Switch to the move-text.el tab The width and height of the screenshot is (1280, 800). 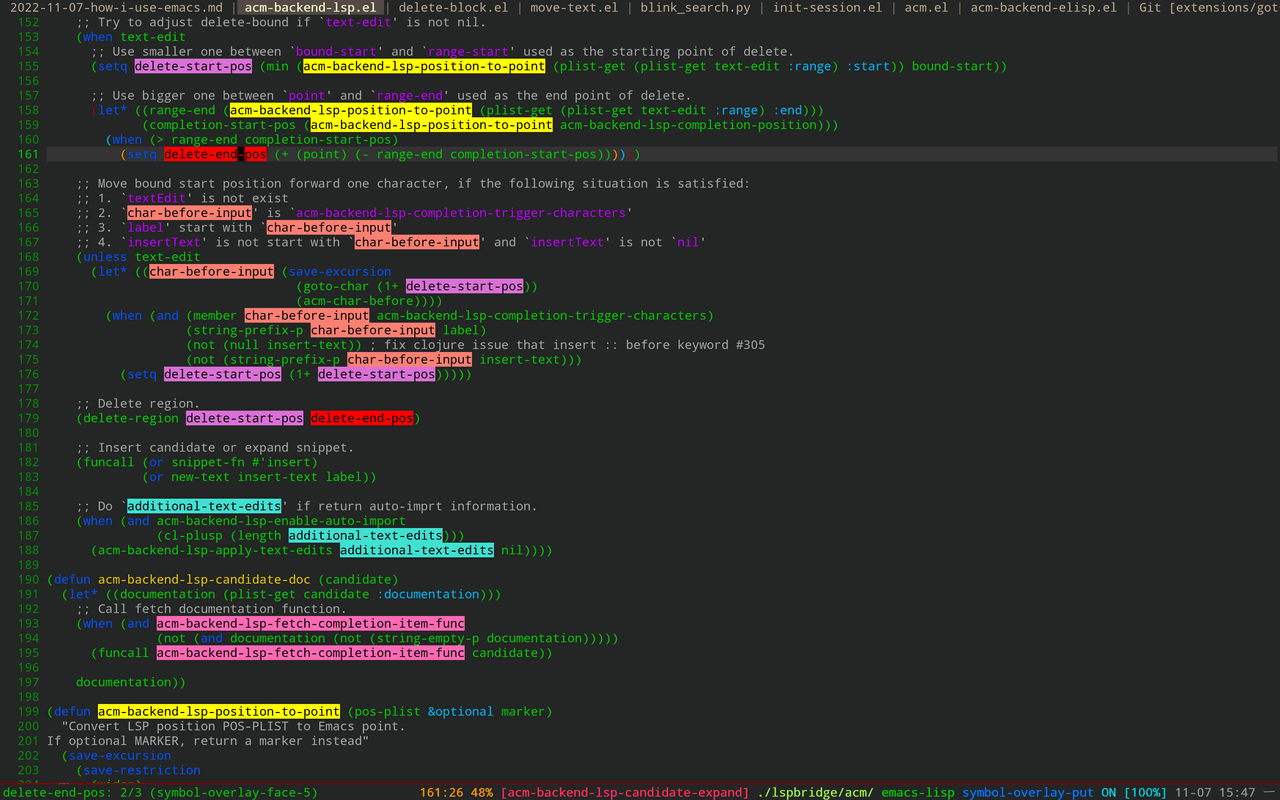pos(574,8)
